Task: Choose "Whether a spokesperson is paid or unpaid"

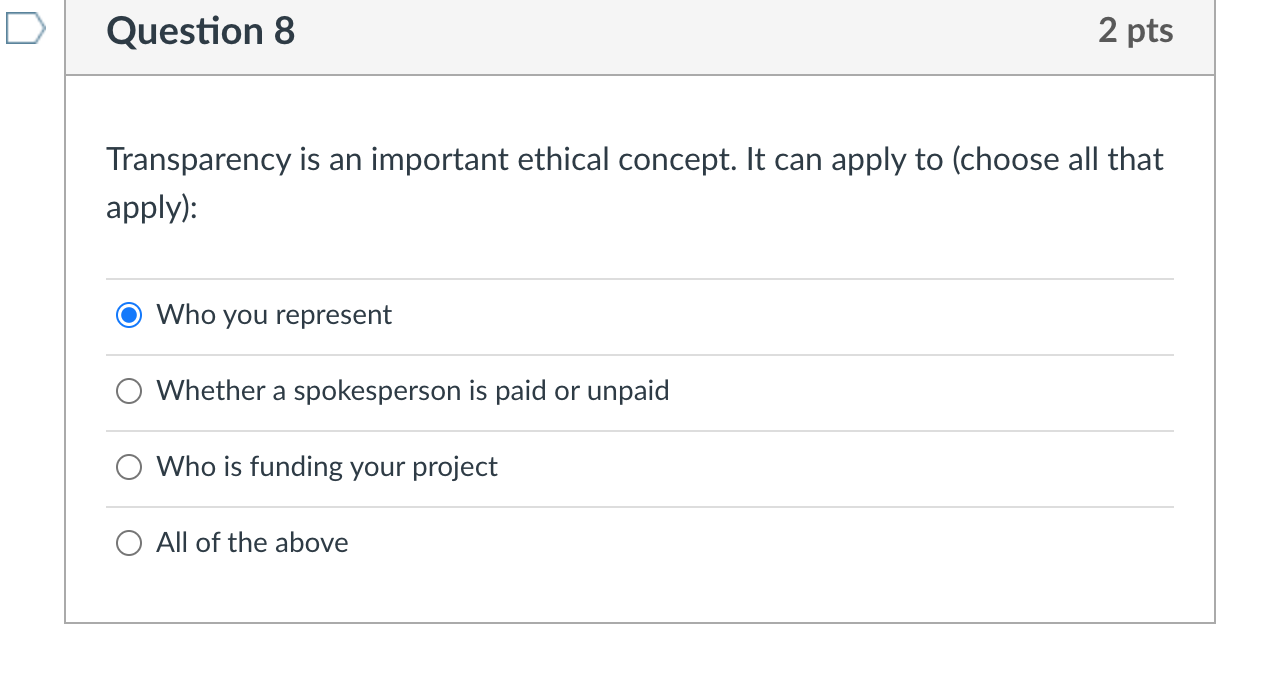Action: point(129,391)
